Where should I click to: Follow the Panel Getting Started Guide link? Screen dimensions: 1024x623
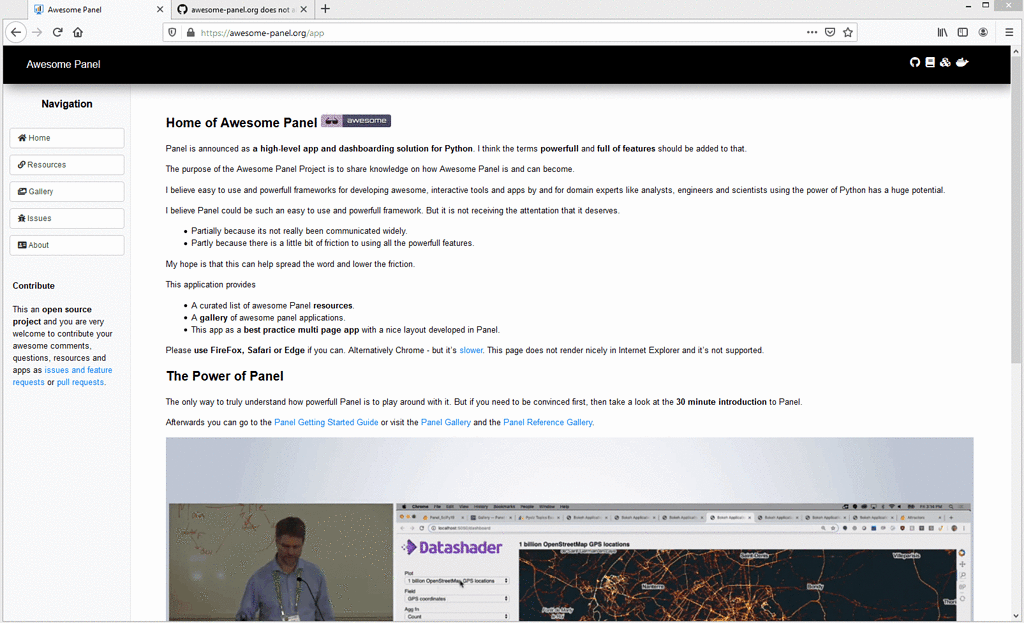[326, 422]
